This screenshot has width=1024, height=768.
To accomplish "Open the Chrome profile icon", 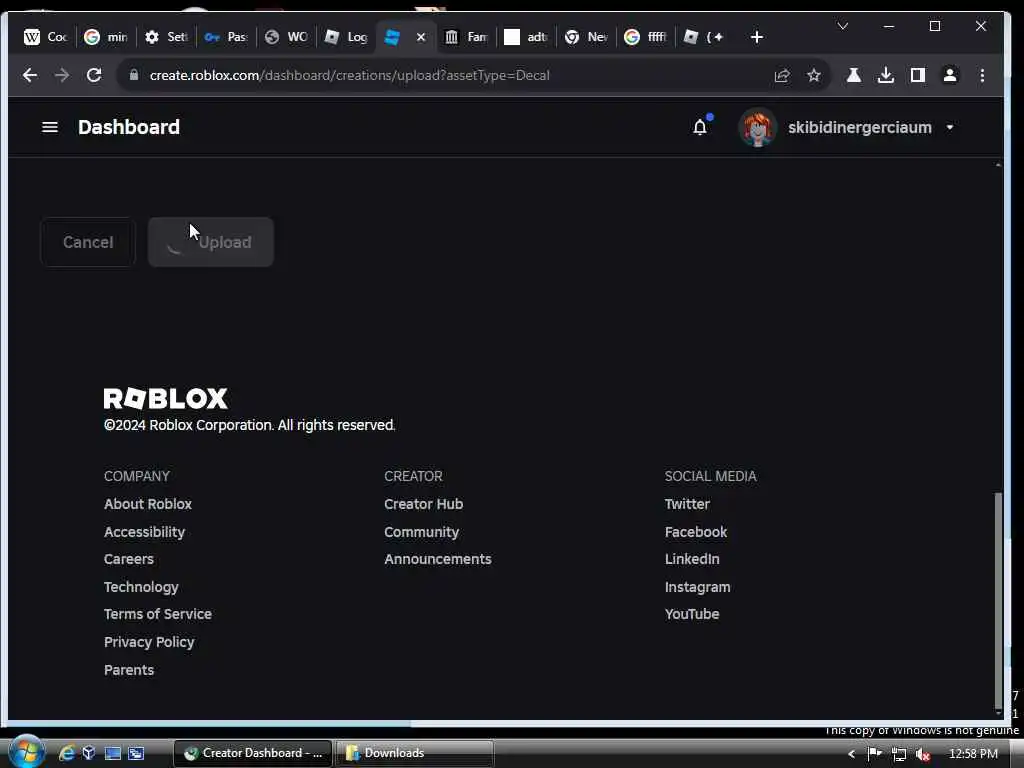I will 950,75.
